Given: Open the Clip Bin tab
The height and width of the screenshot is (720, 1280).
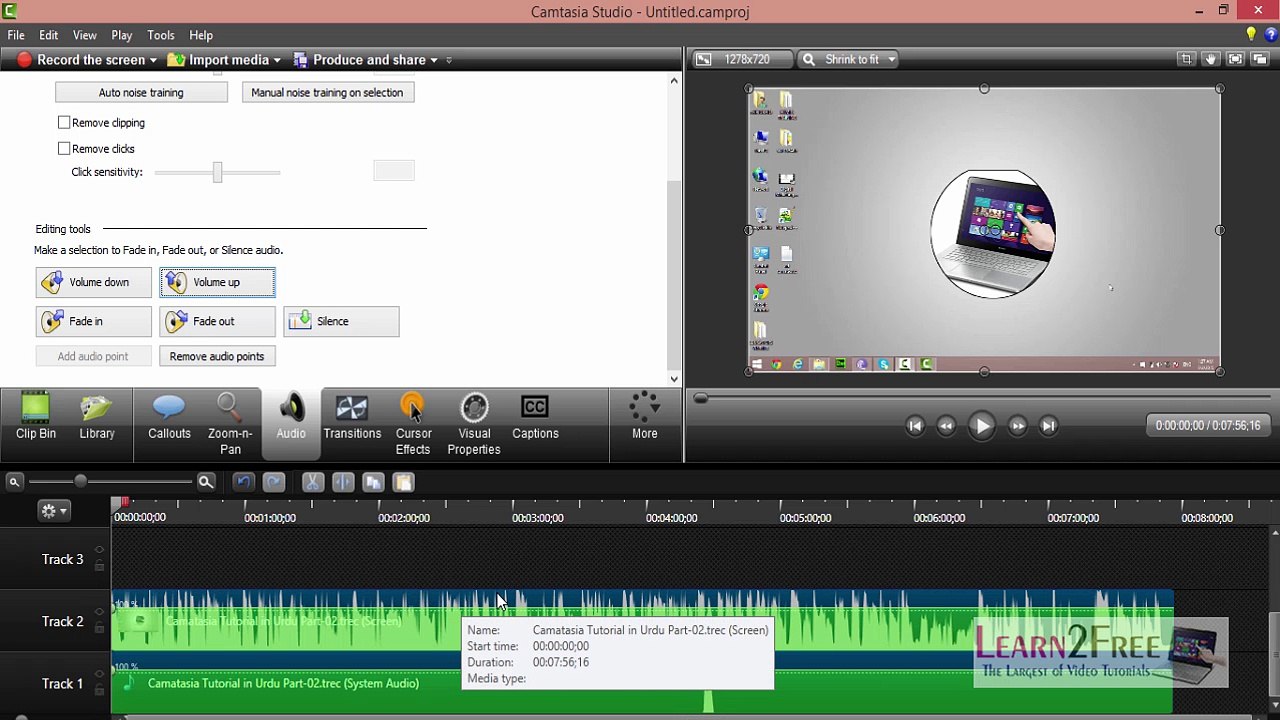Looking at the screenshot, I should pyautogui.click(x=35, y=416).
